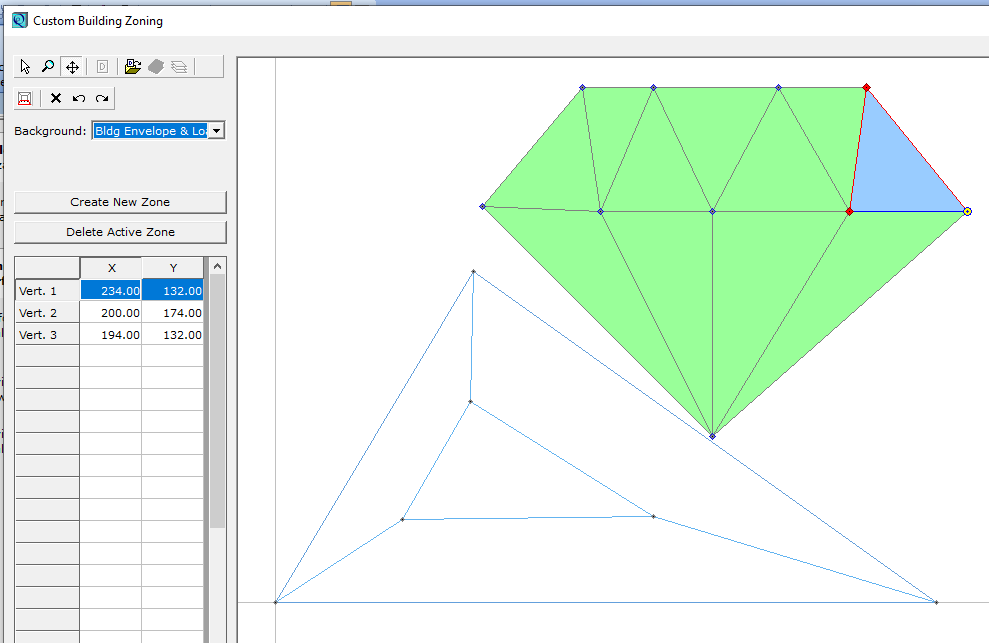The width and height of the screenshot is (989, 643).
Task: Click Delete Active Zone button
Action: coord(120,232)
